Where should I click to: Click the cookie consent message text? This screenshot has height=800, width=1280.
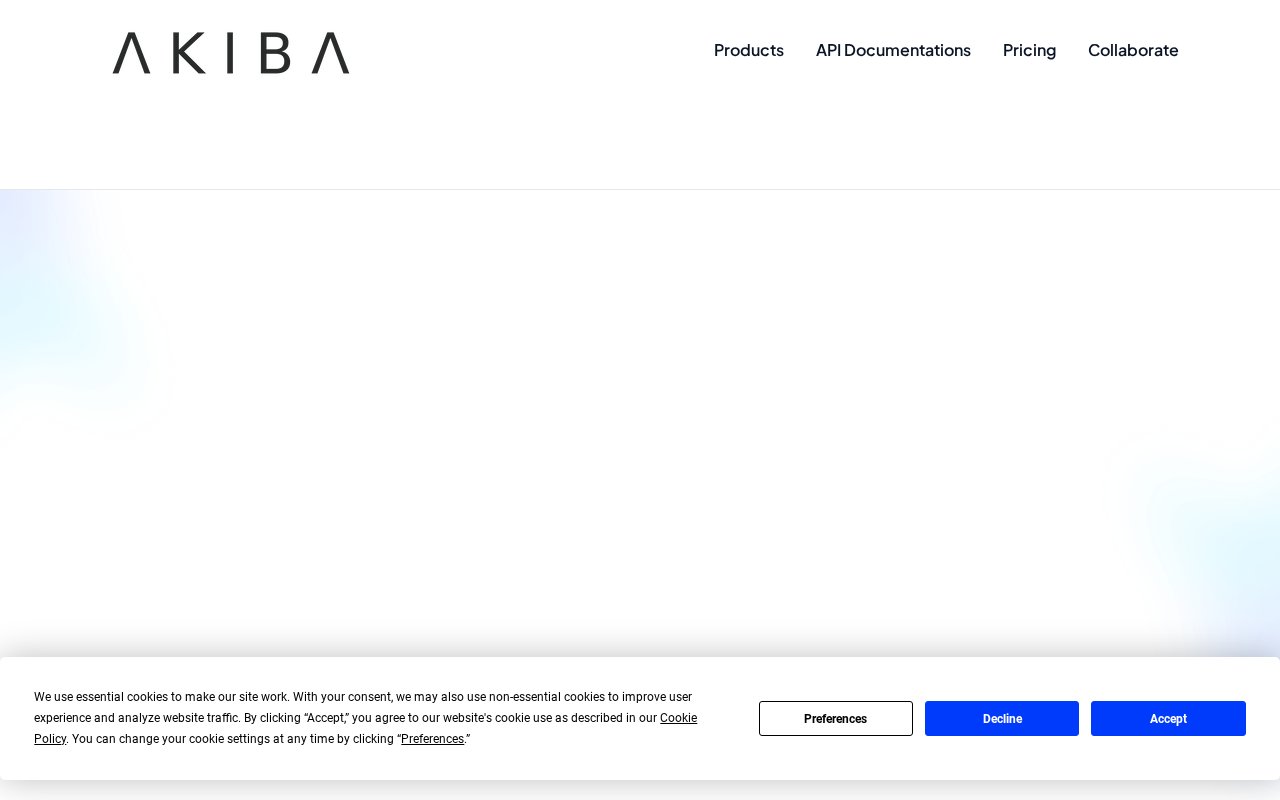[x=365, y=718]
